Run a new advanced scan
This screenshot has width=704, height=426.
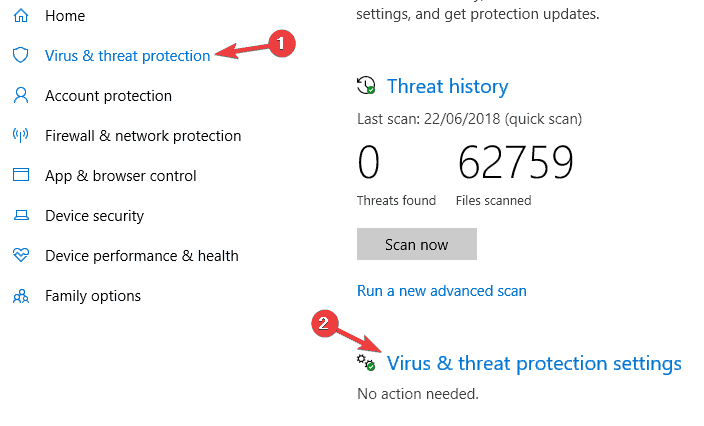pos(441,291)
